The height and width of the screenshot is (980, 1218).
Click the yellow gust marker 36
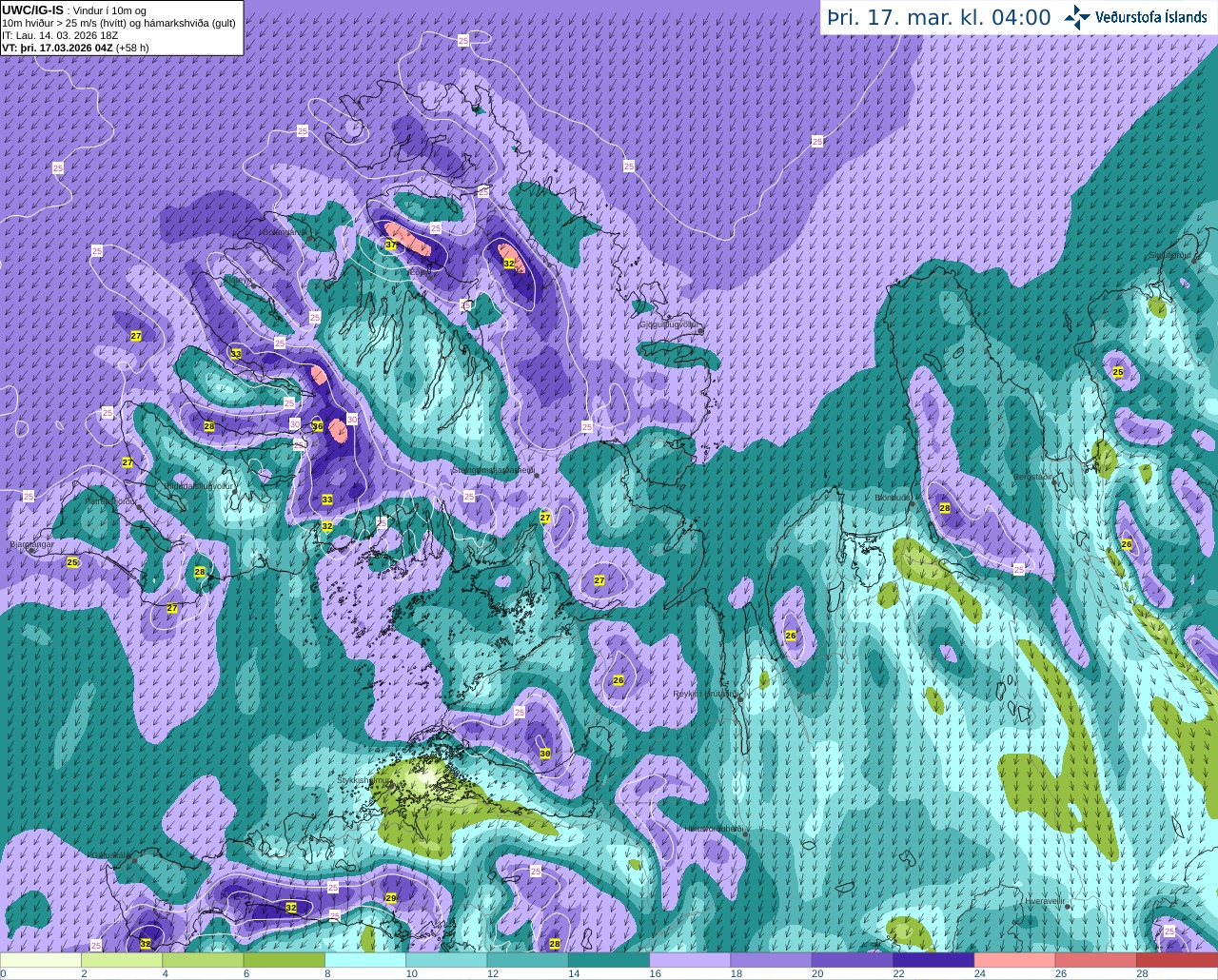(318, 426)
